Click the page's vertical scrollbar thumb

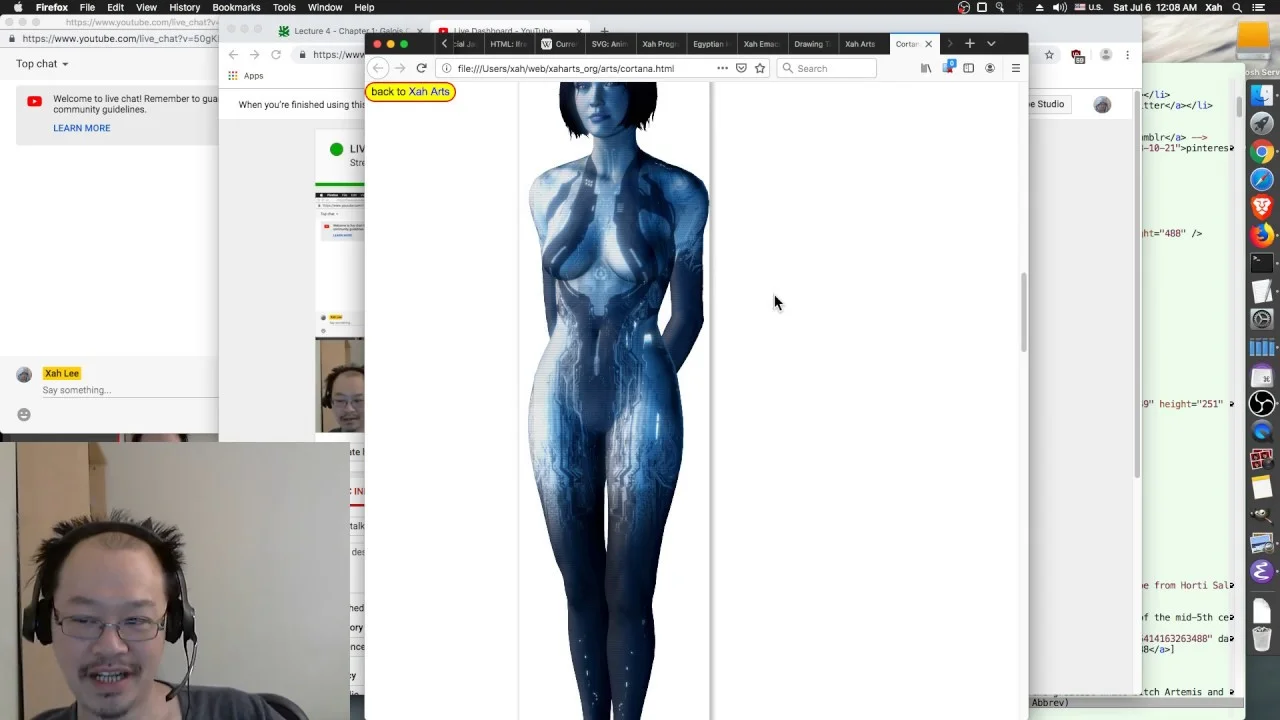[1023, 312]
